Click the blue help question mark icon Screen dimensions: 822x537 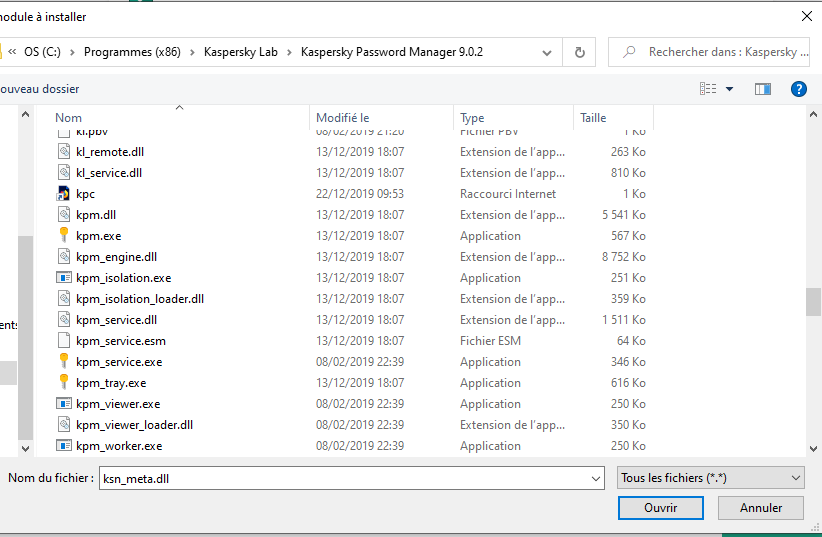798,89
